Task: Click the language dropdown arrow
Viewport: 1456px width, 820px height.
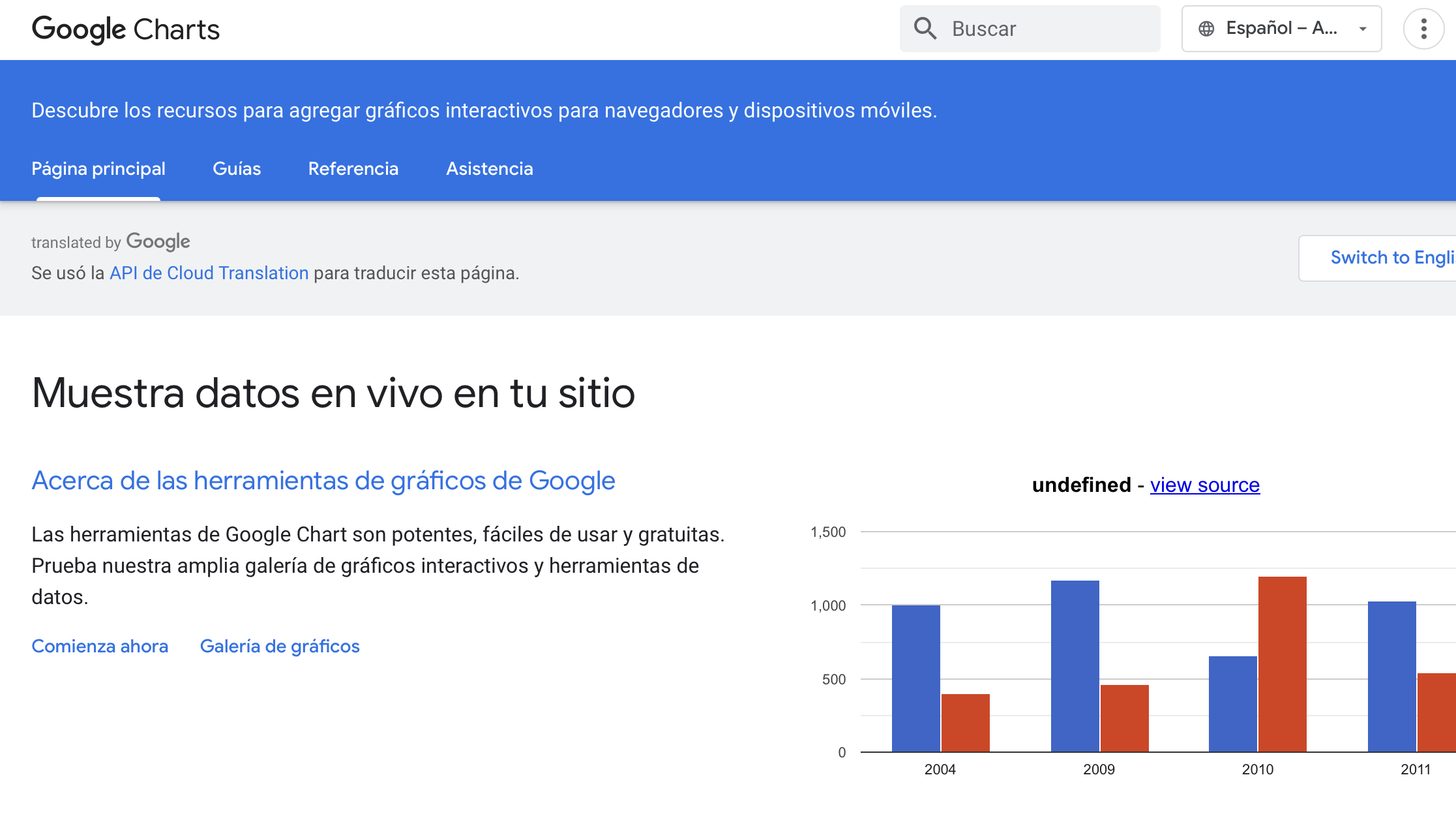Action: pyautogui.click(x=1362, y=29)
